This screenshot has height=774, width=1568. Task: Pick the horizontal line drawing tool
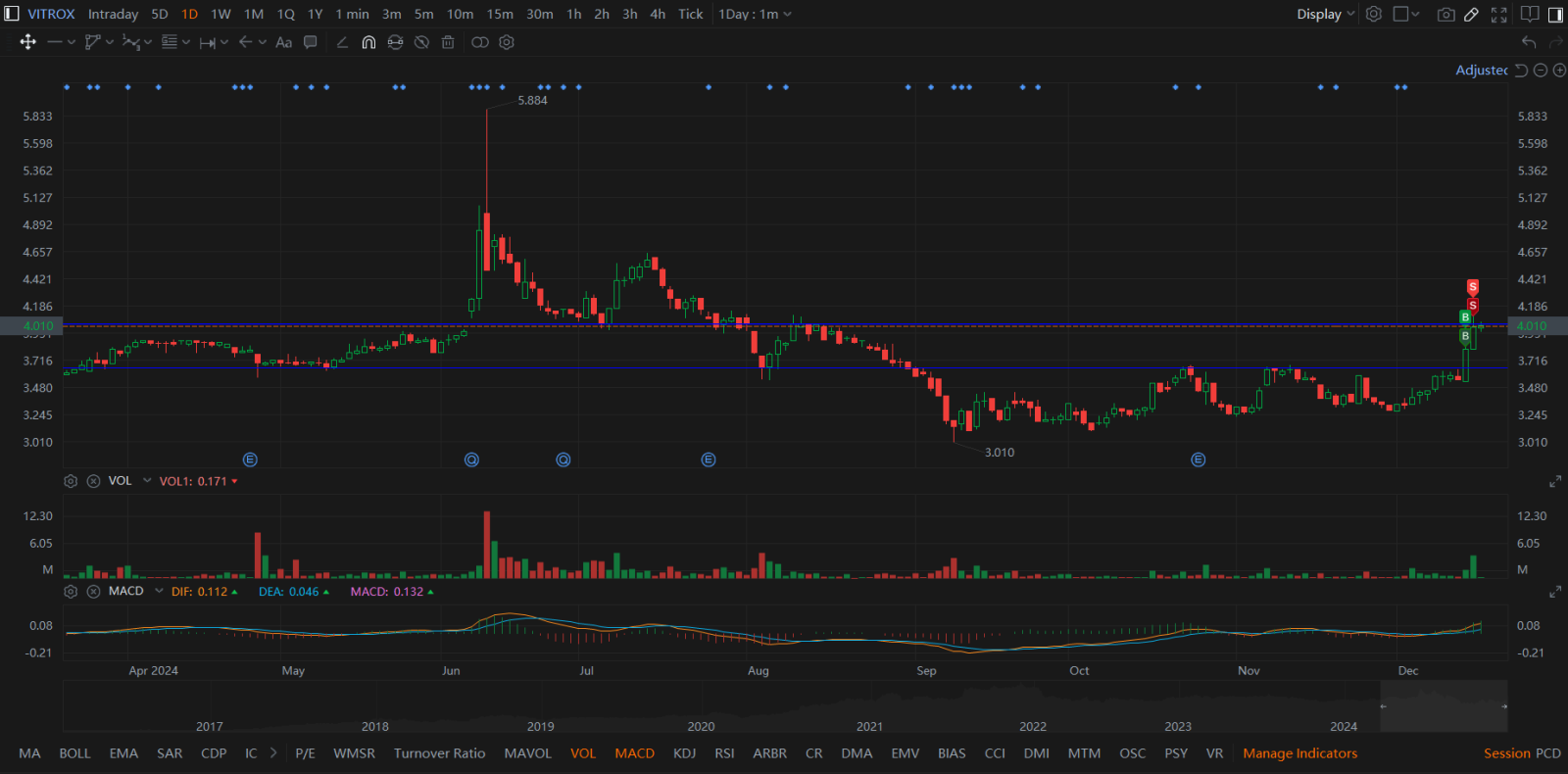pos(55,42)
